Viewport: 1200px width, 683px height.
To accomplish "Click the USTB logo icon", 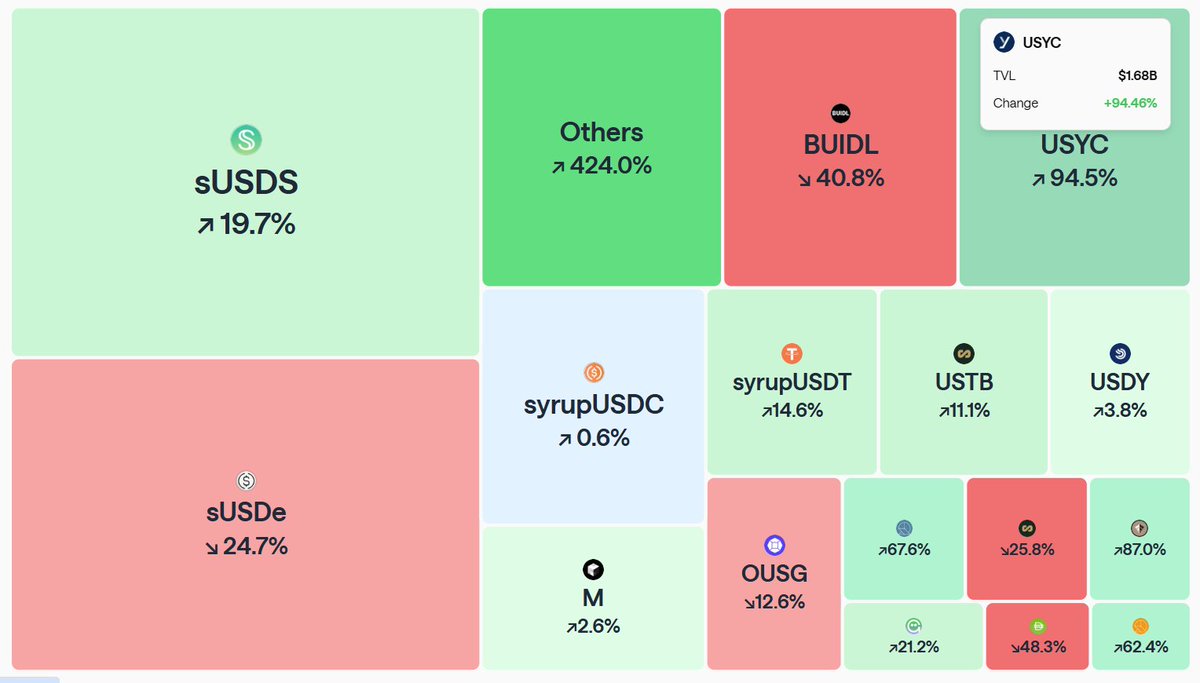I will (964, 353).
